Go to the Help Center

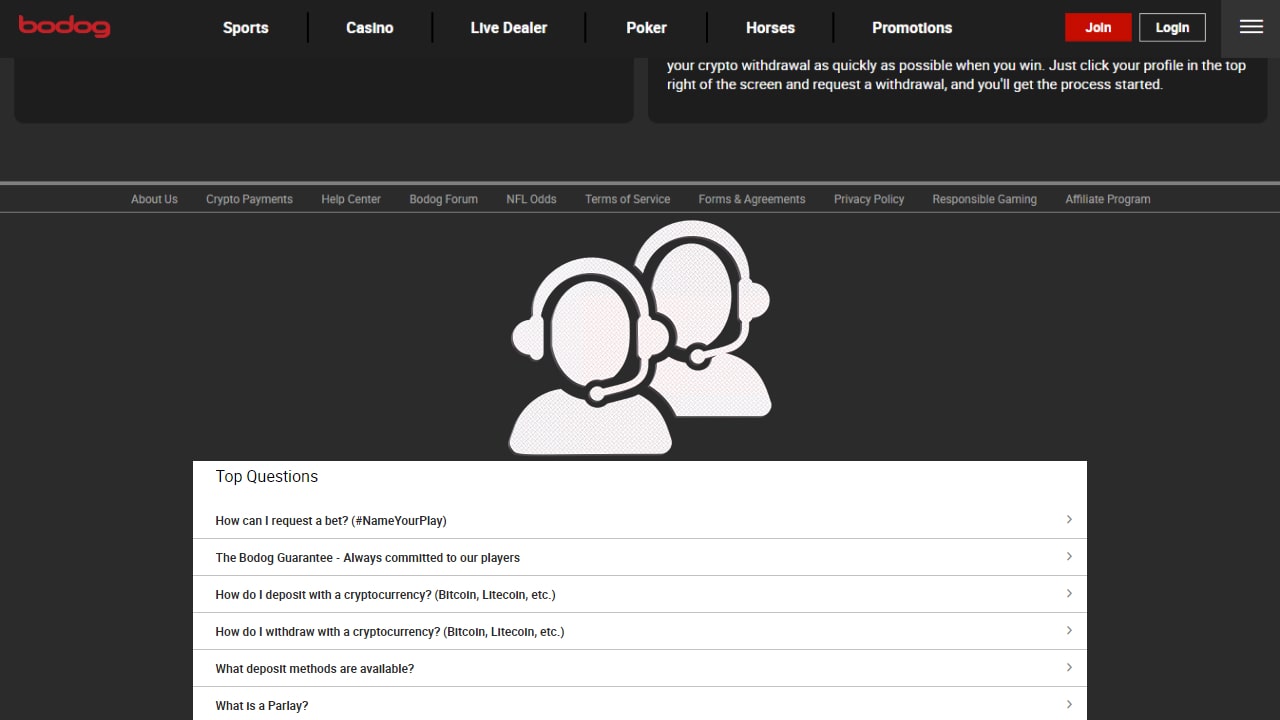coord(351,199)
